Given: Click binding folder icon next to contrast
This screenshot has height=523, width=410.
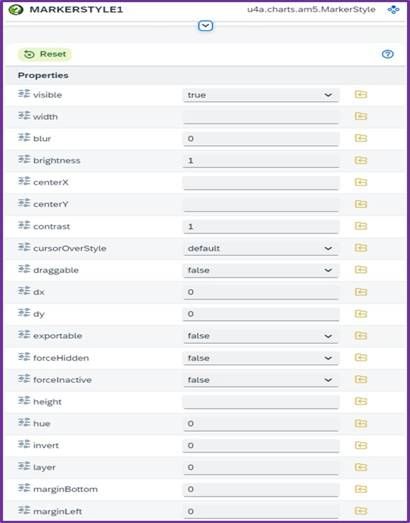Looking at the screenshot, I should click(361, 226).
